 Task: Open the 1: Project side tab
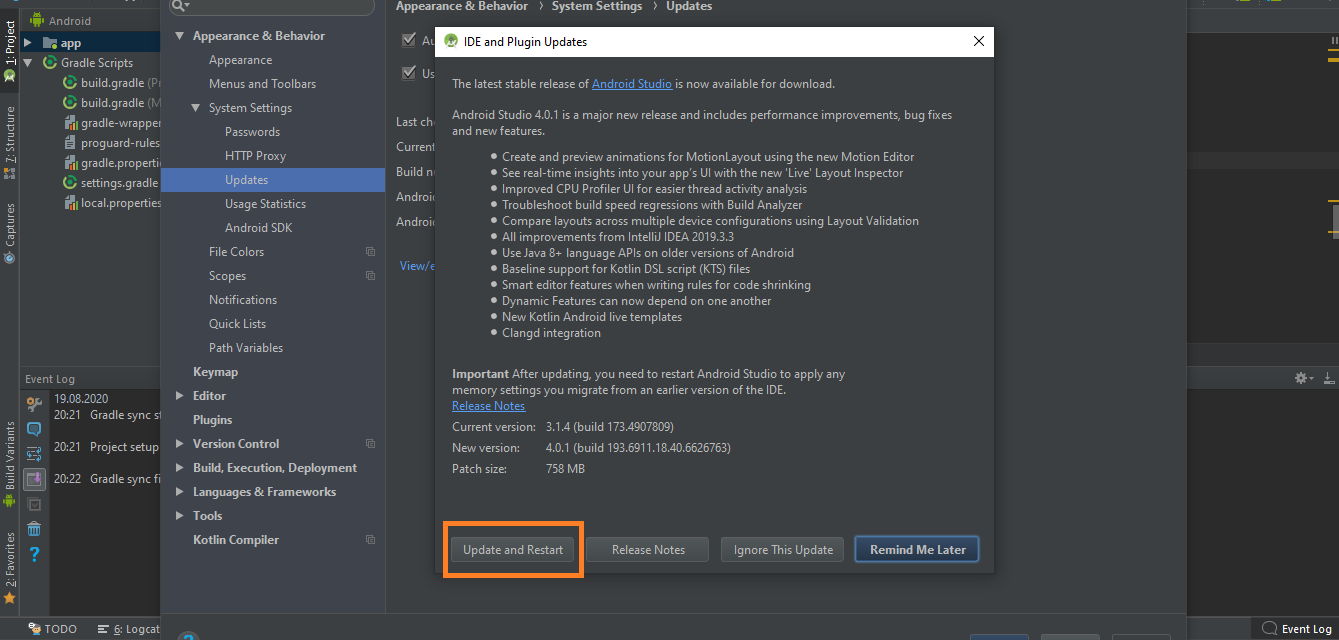(x=10, y=50)
